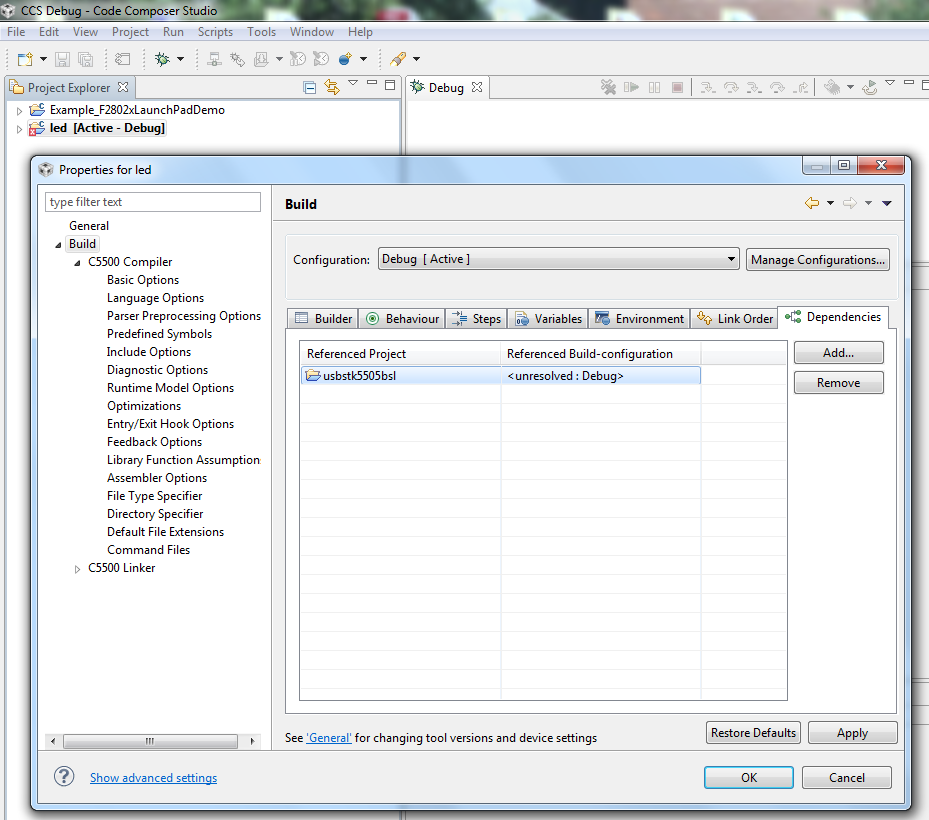Click the Debug bug toolbar icon
The image size is (929, 820).
[x=162, y=59]
